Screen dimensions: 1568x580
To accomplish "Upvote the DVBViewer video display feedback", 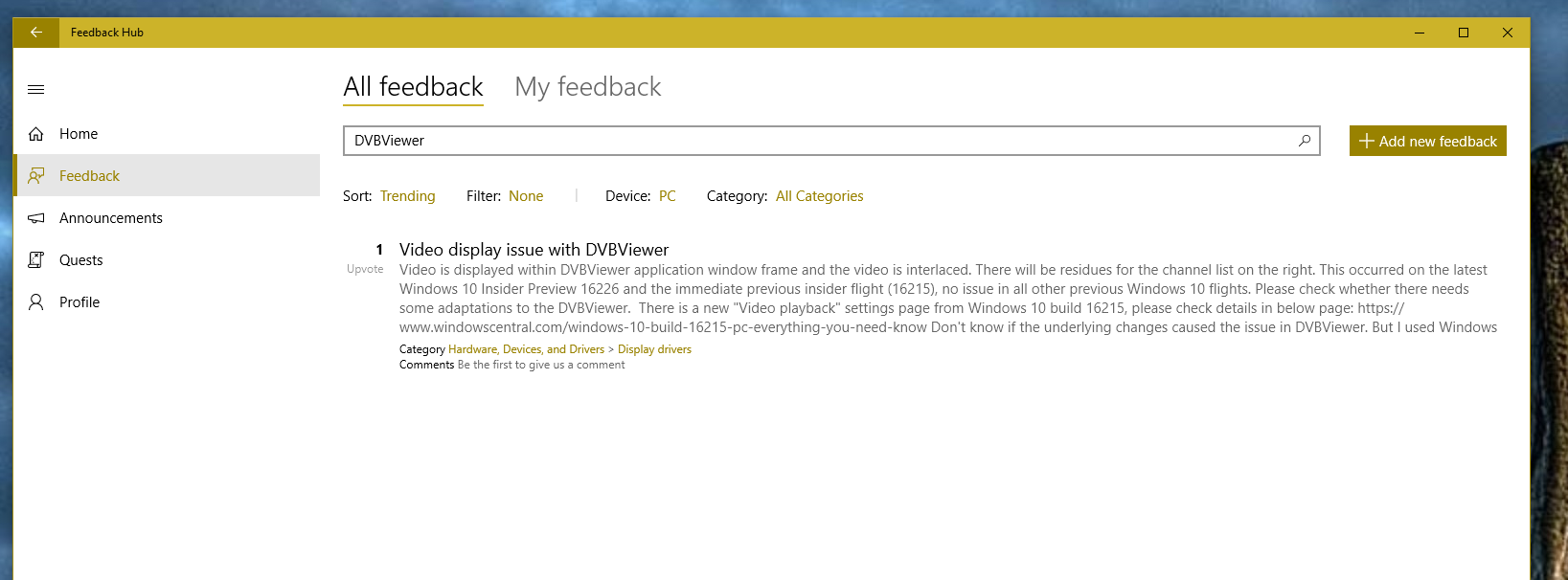I will (365, 270).
